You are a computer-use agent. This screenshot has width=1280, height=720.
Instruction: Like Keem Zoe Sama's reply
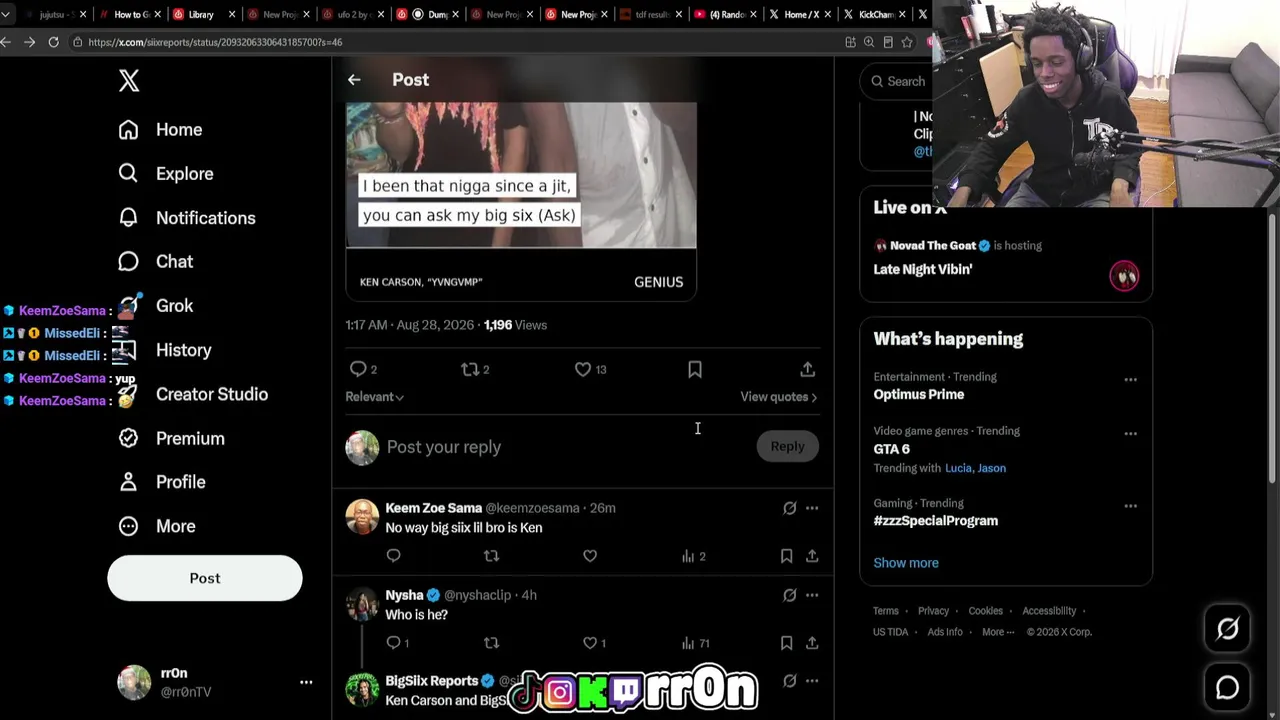[x=590, y=556]
